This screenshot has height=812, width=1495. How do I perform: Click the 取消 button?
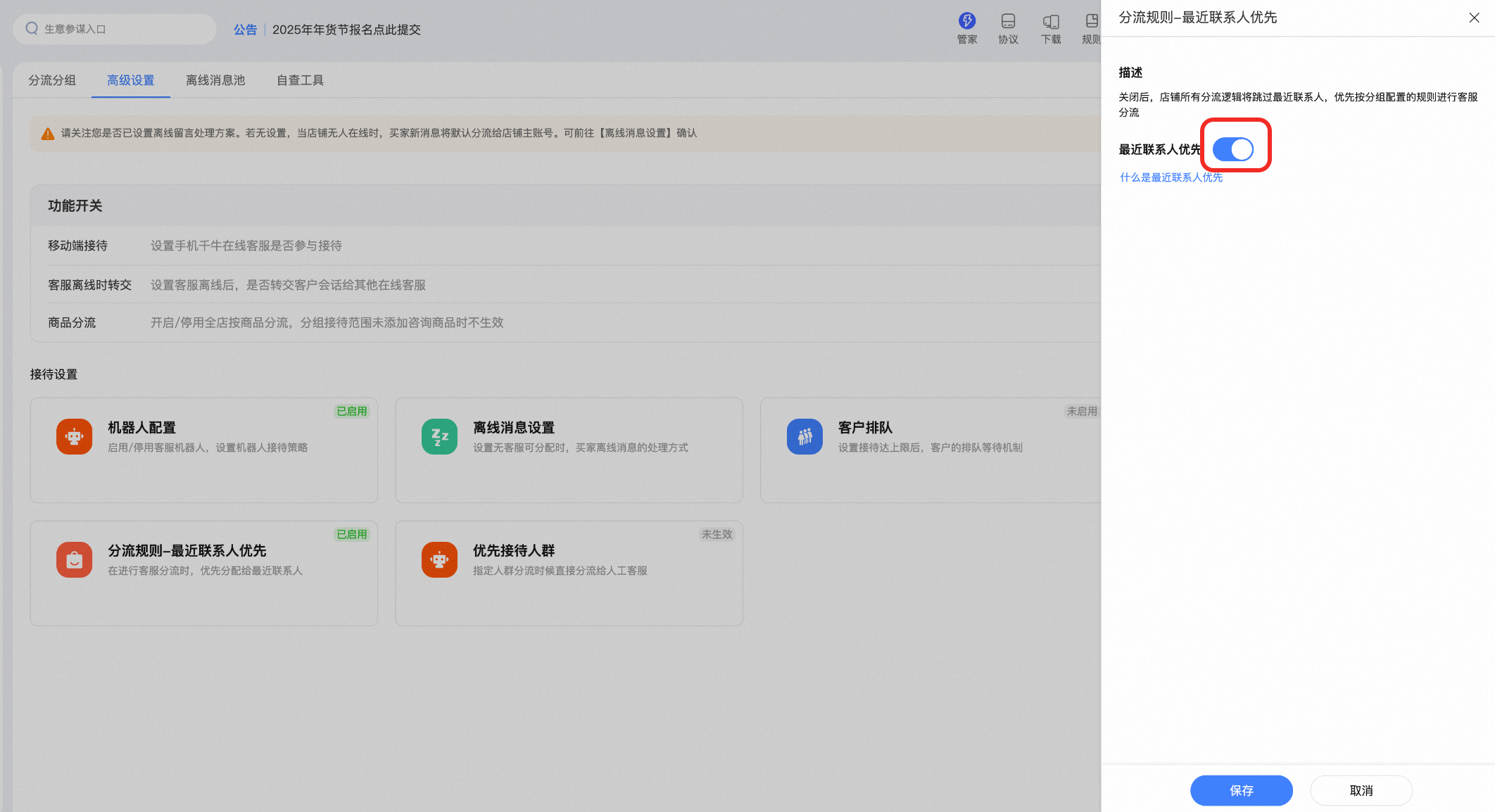(x=1361, y=790)
